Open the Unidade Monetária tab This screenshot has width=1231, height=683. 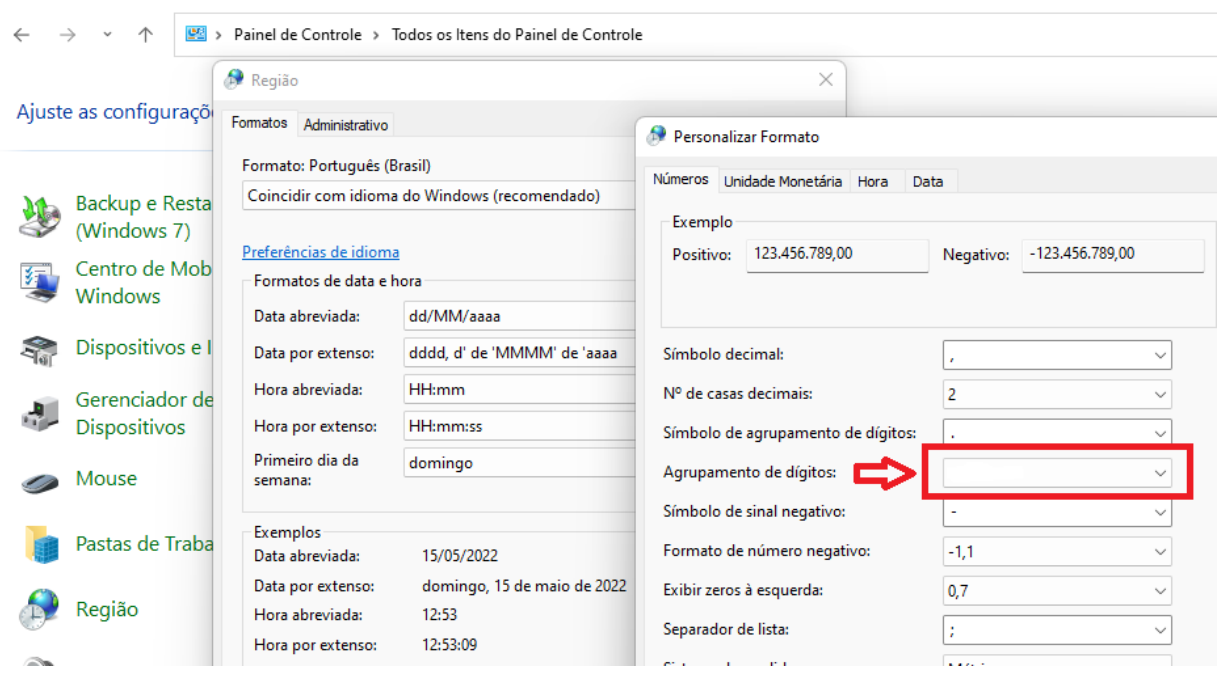[x=783, y=181]
